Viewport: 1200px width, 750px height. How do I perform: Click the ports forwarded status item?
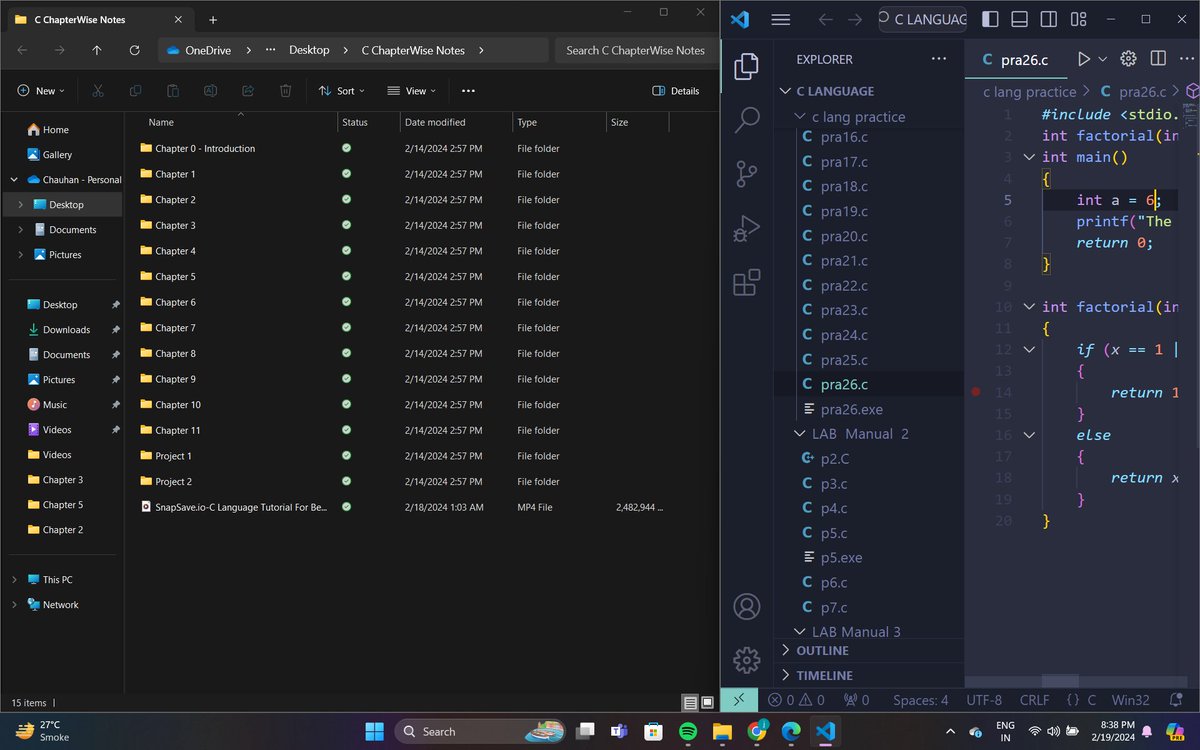click(857, 700)
